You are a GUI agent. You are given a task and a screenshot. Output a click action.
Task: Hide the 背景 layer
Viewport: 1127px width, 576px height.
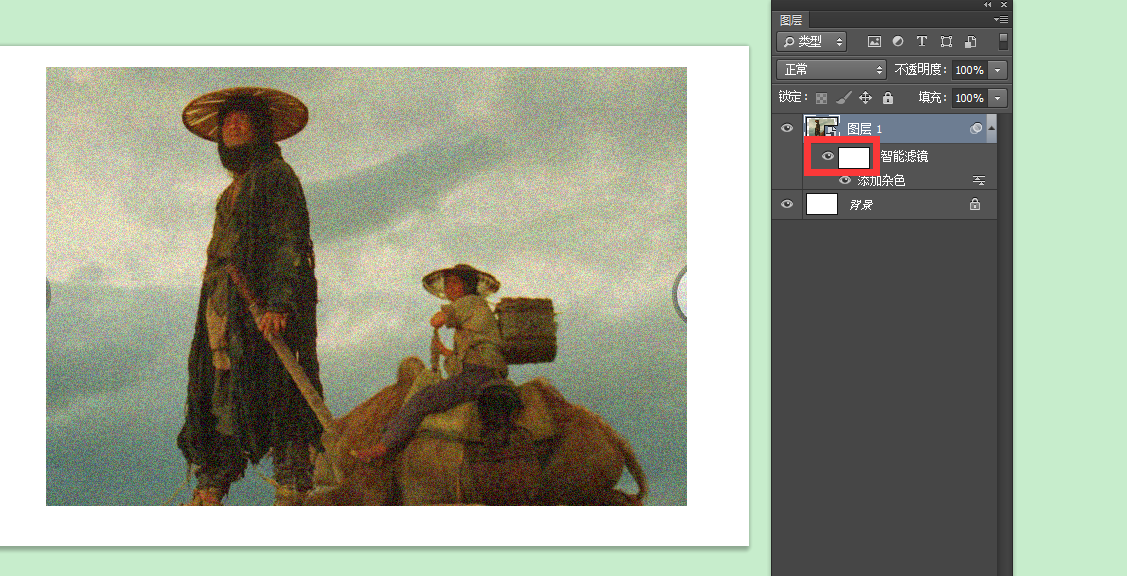pos(787,204)
